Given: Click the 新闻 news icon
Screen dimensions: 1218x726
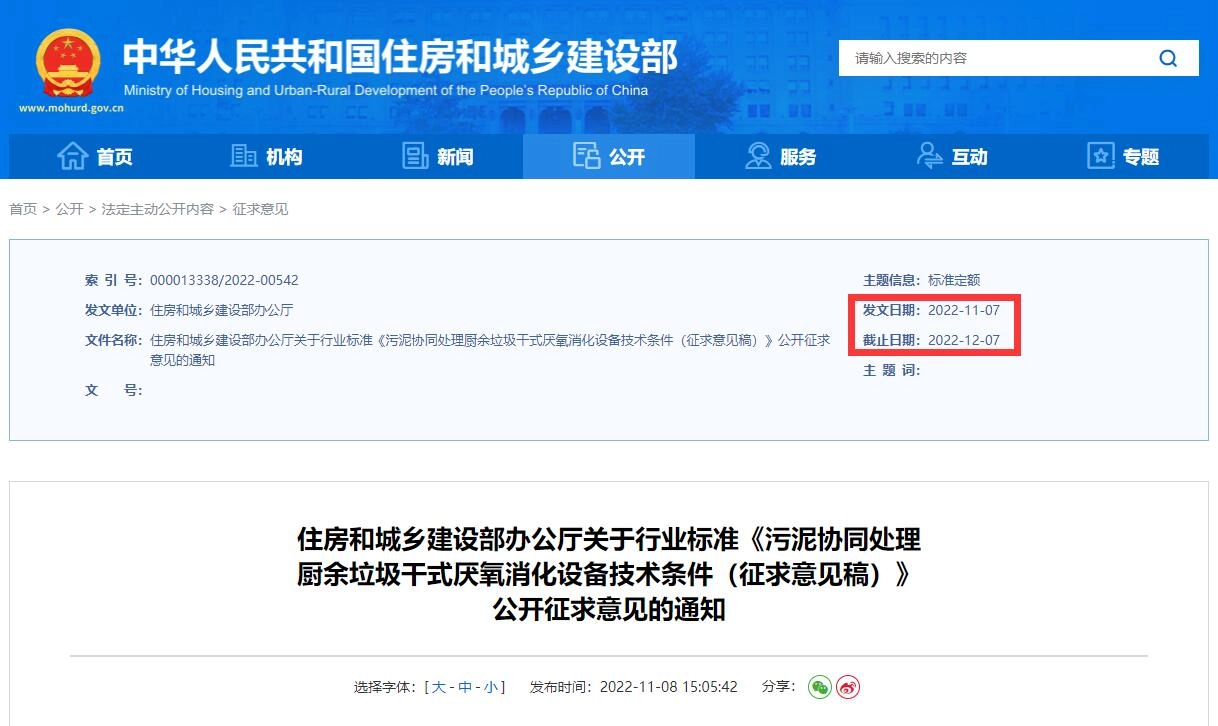Looking at the screenshot, I should (x=415, y=156).
